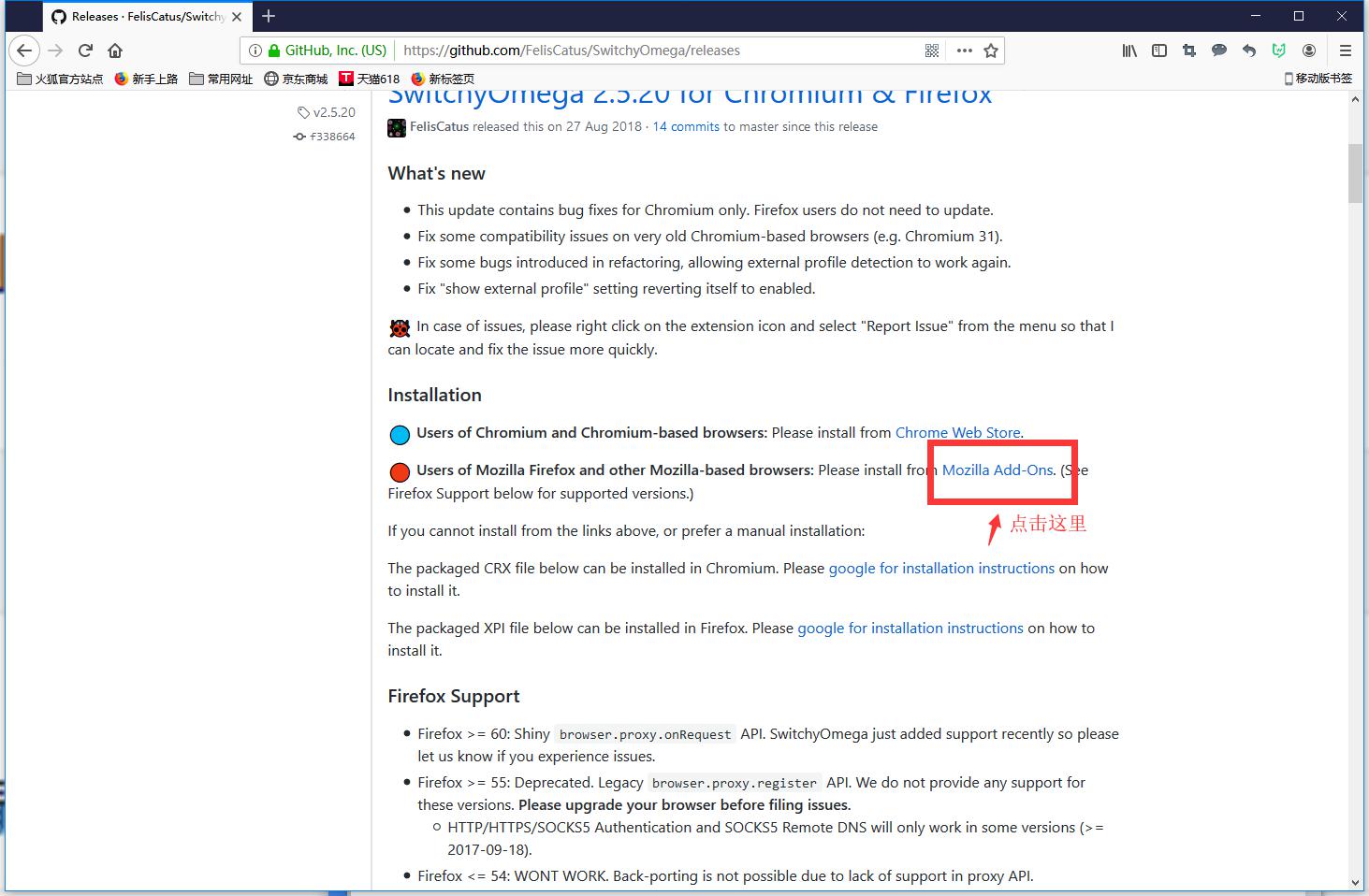
Task: Open the browser home page
Action: point(115,51)
